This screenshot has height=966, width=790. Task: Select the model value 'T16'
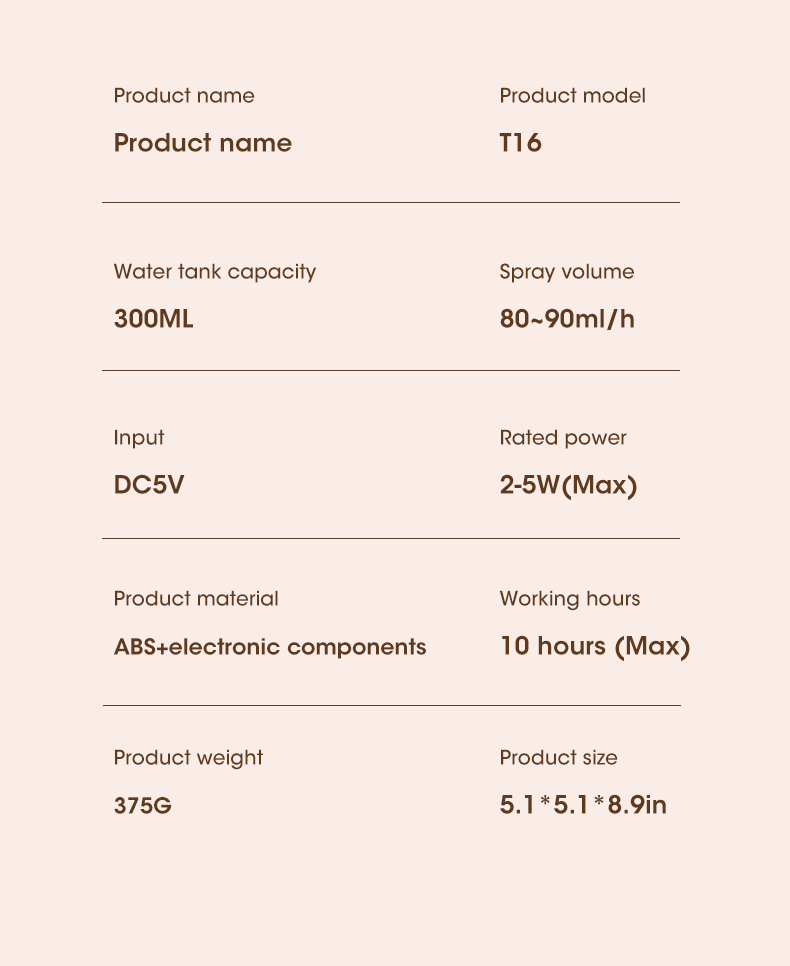pos(520,143)
